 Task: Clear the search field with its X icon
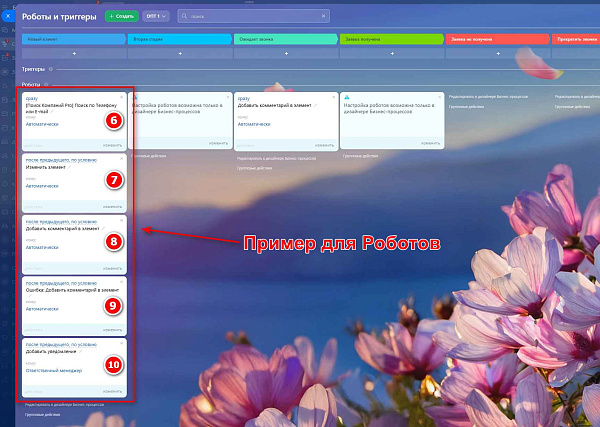click(323, 16)
